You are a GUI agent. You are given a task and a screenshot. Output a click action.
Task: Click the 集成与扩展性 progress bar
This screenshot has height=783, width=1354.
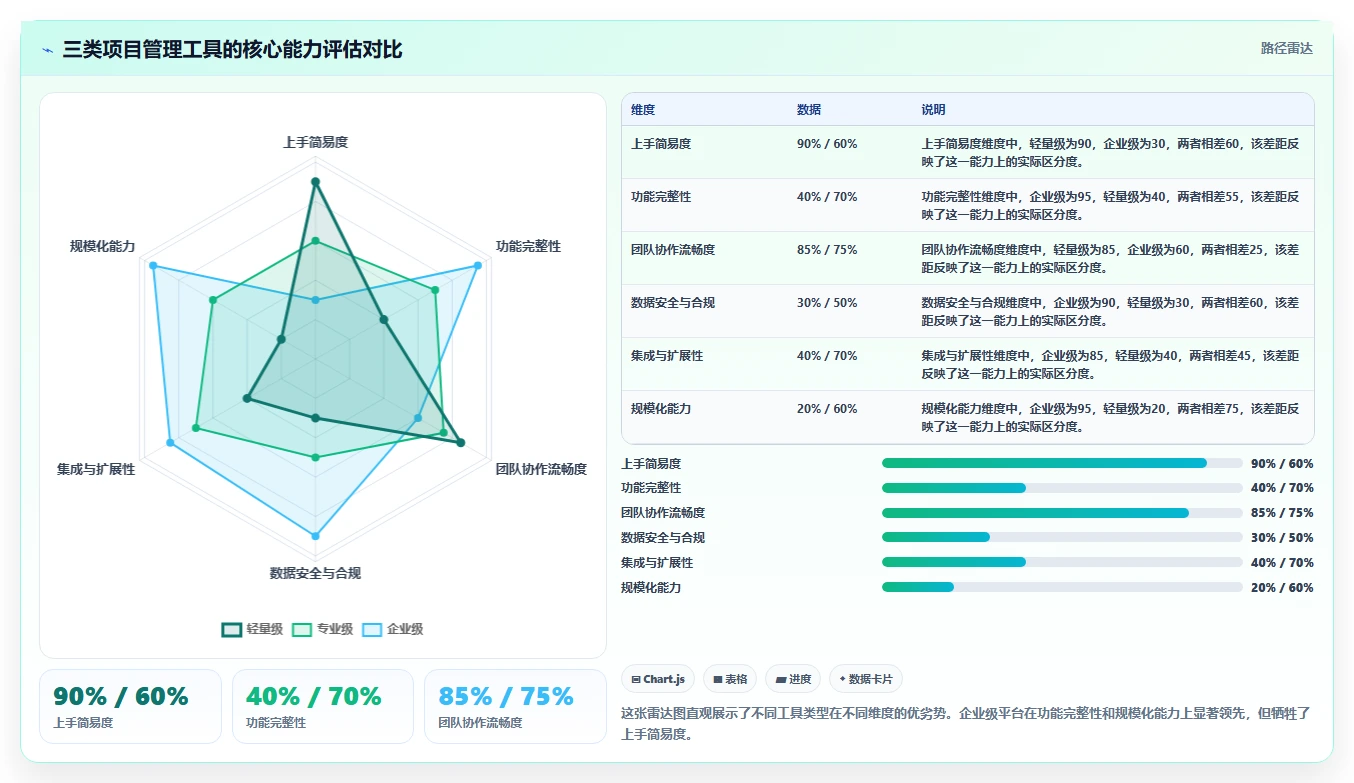pos(1062,562)
